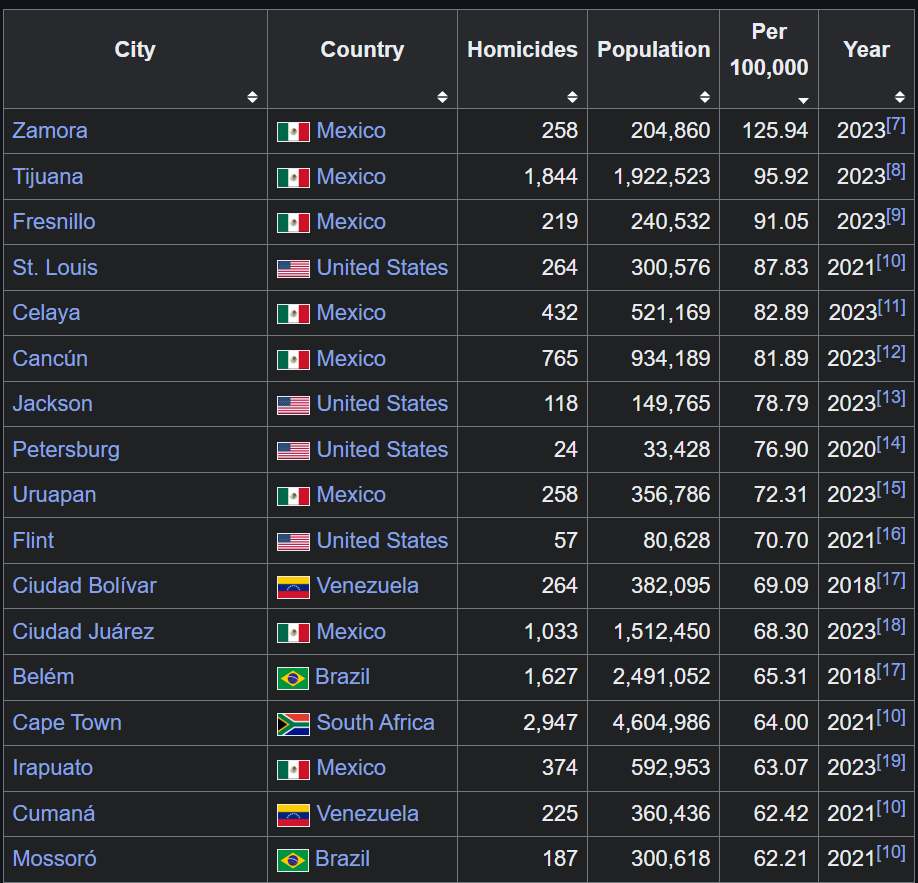Viewport: 918px width, 883px height.
Task: Open the Ciudad Juárez city link
Action: pos(83,632)
